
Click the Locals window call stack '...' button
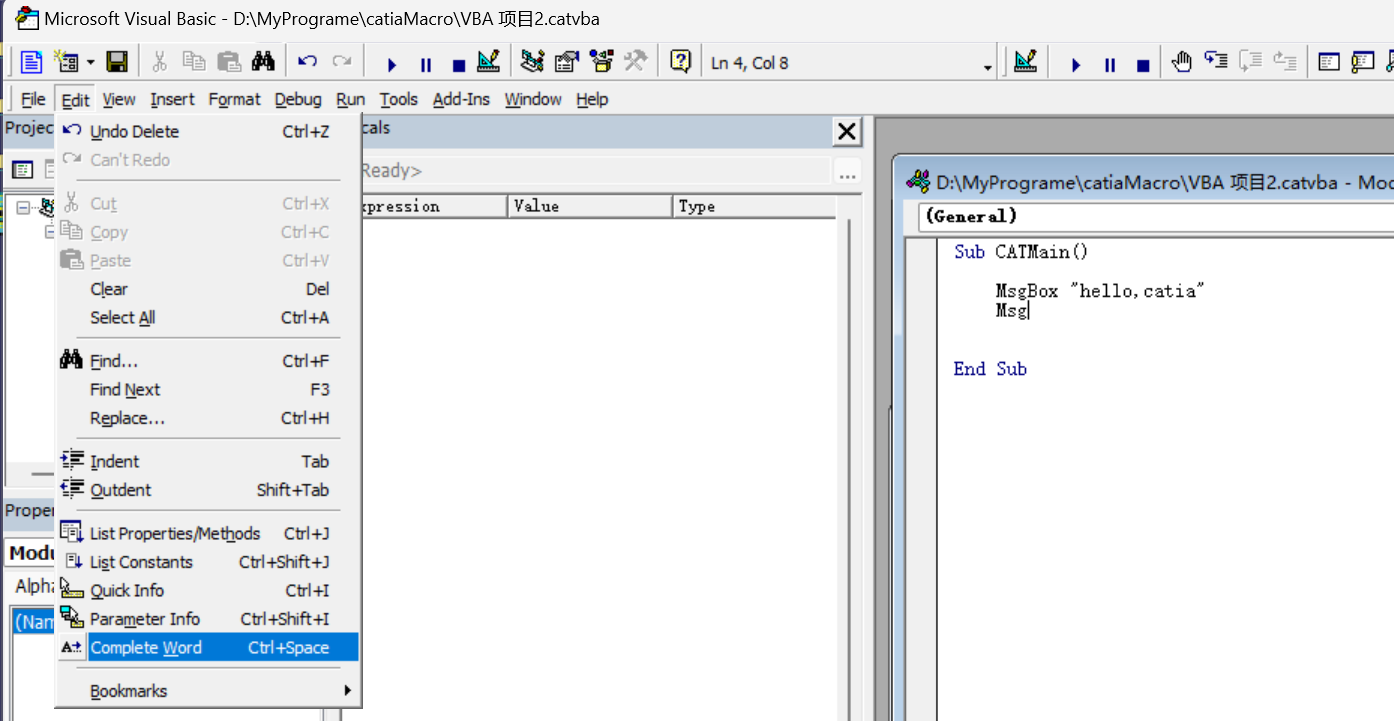[848, 171]
